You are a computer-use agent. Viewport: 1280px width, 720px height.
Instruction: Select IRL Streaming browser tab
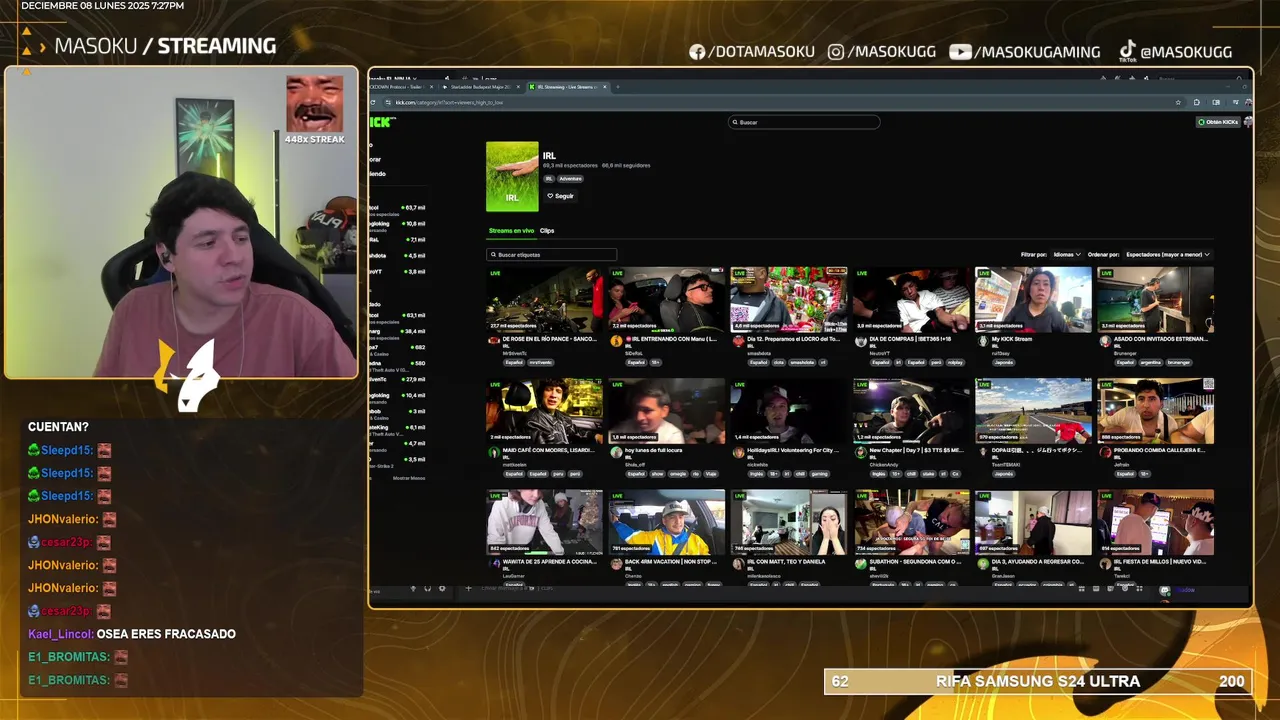point(567,87)
